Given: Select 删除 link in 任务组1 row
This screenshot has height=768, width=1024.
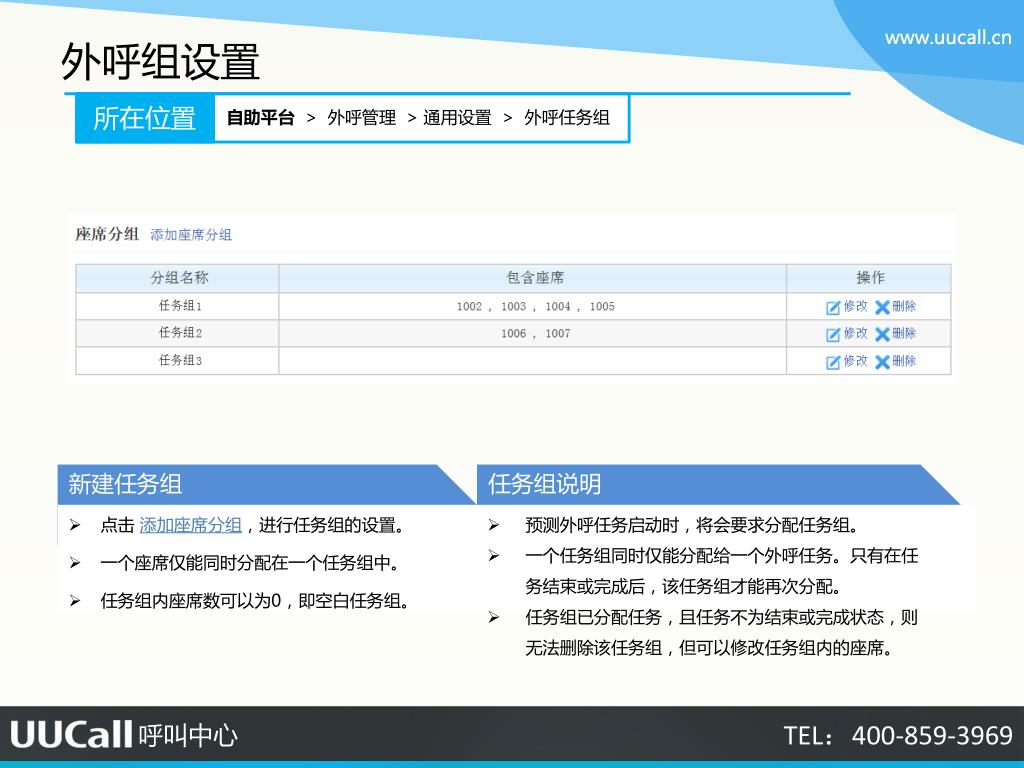Looking at the screenshot, I should (904, 306).
